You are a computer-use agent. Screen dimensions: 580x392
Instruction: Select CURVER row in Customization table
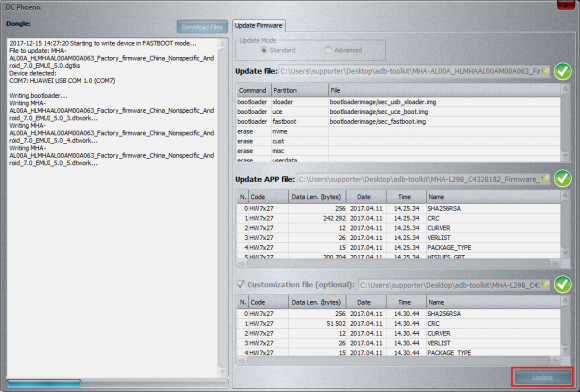tap(398, 333)
